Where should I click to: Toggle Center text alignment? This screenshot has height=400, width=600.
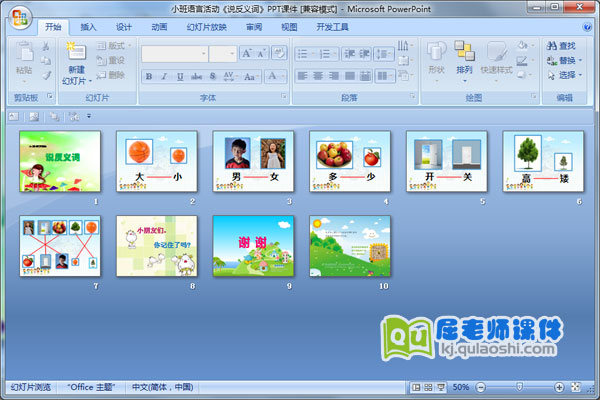318,76
